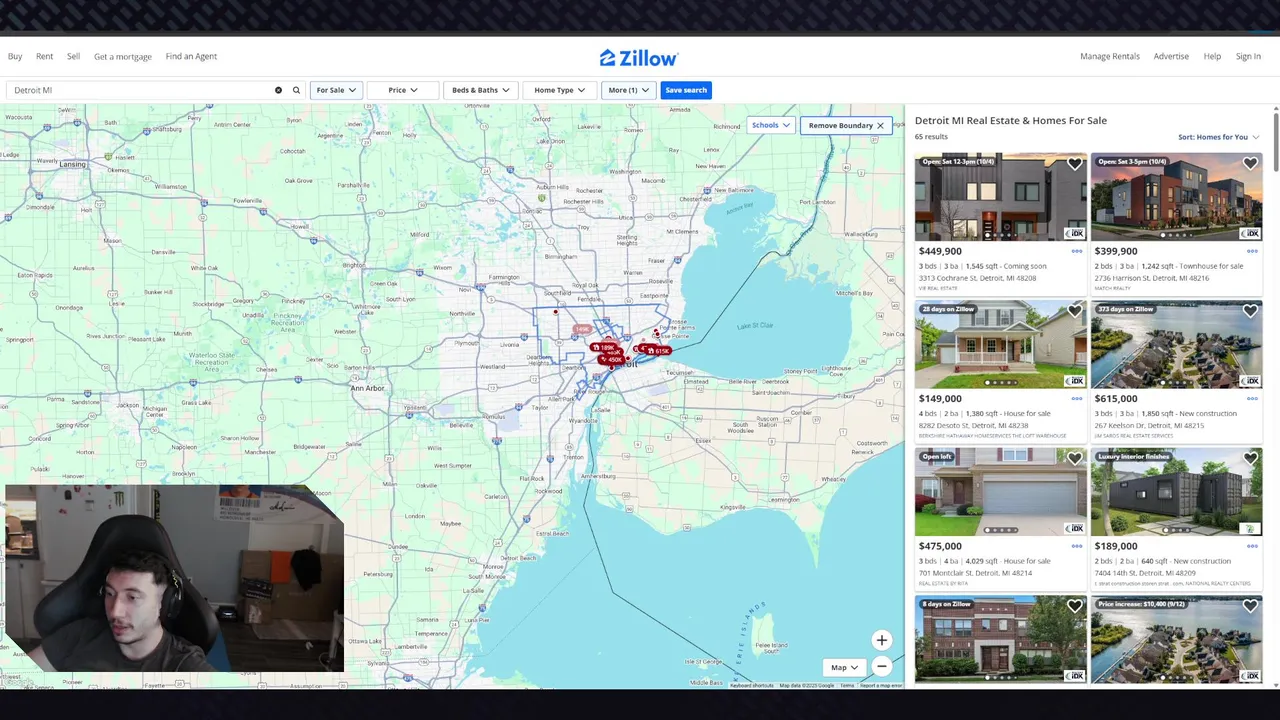Open the Schools map dropdown

click(771, 125)
